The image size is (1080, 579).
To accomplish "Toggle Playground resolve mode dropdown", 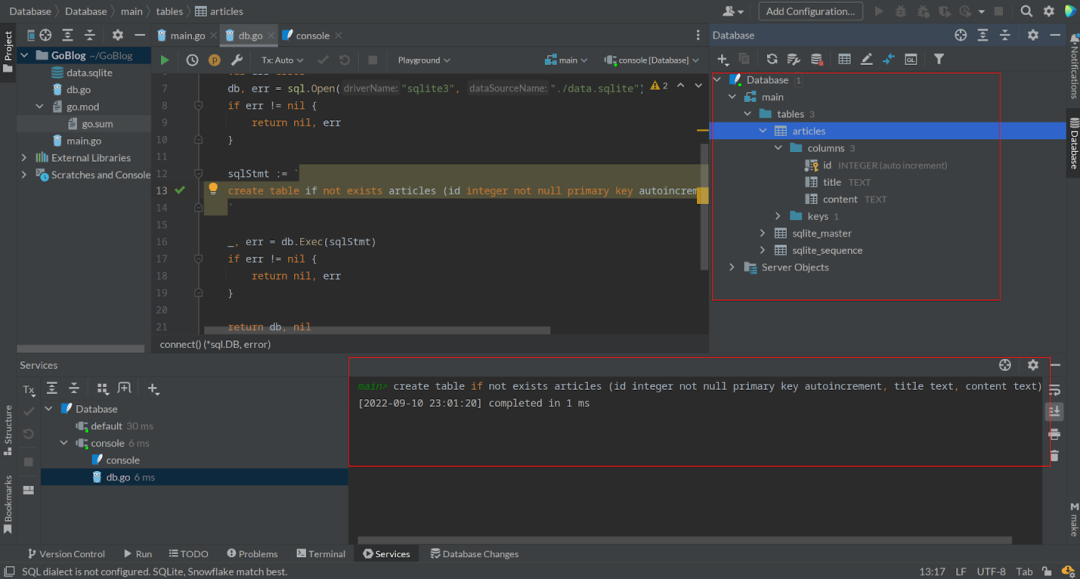I will pyautogui.click(x=424, y=60).
